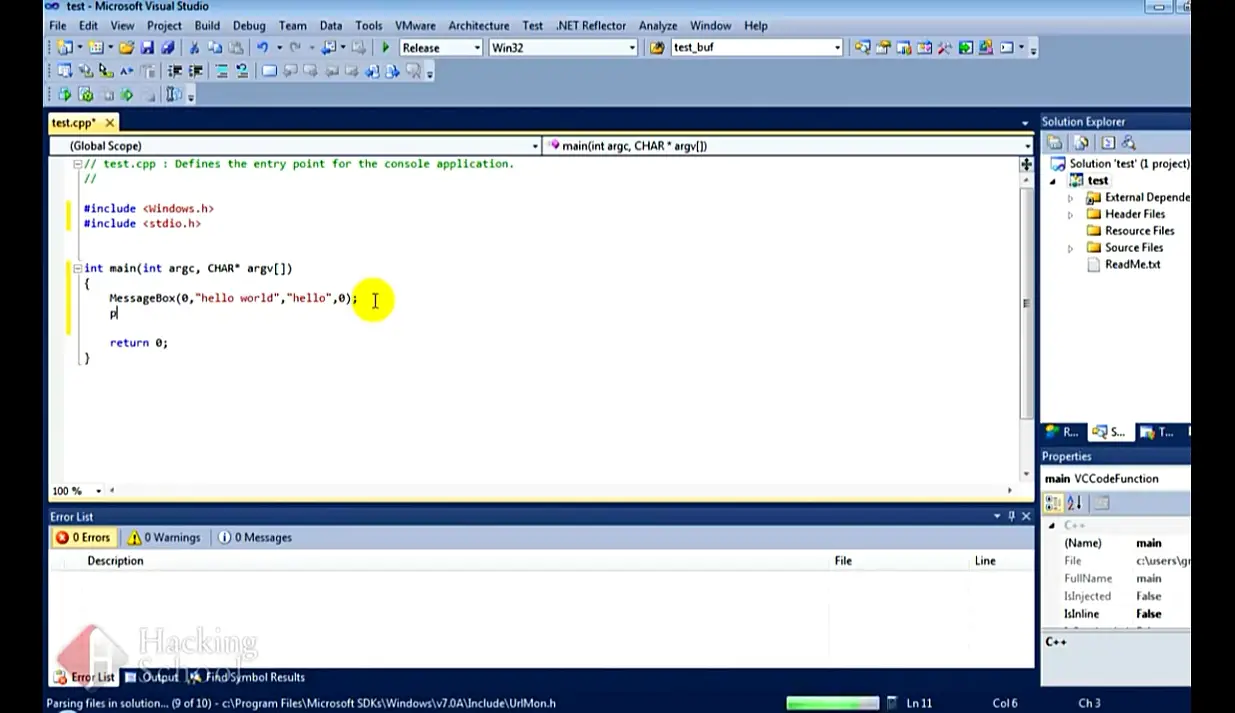Start debugging with the green play icon
Screen dimensions: 1235x713
[x=385, y=47]
